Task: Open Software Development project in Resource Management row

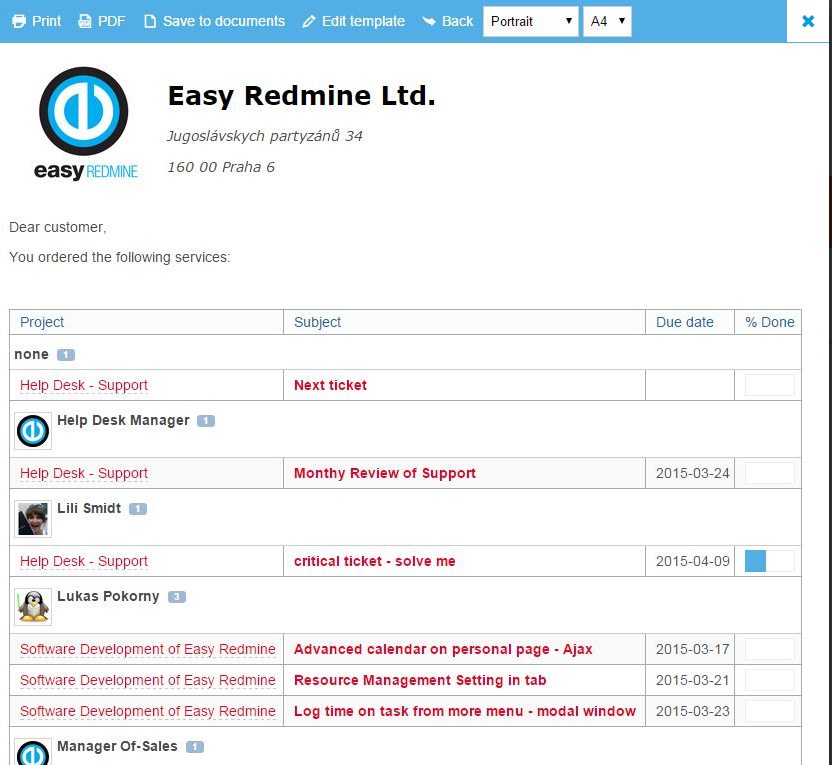Action: [x=148, y=680]
